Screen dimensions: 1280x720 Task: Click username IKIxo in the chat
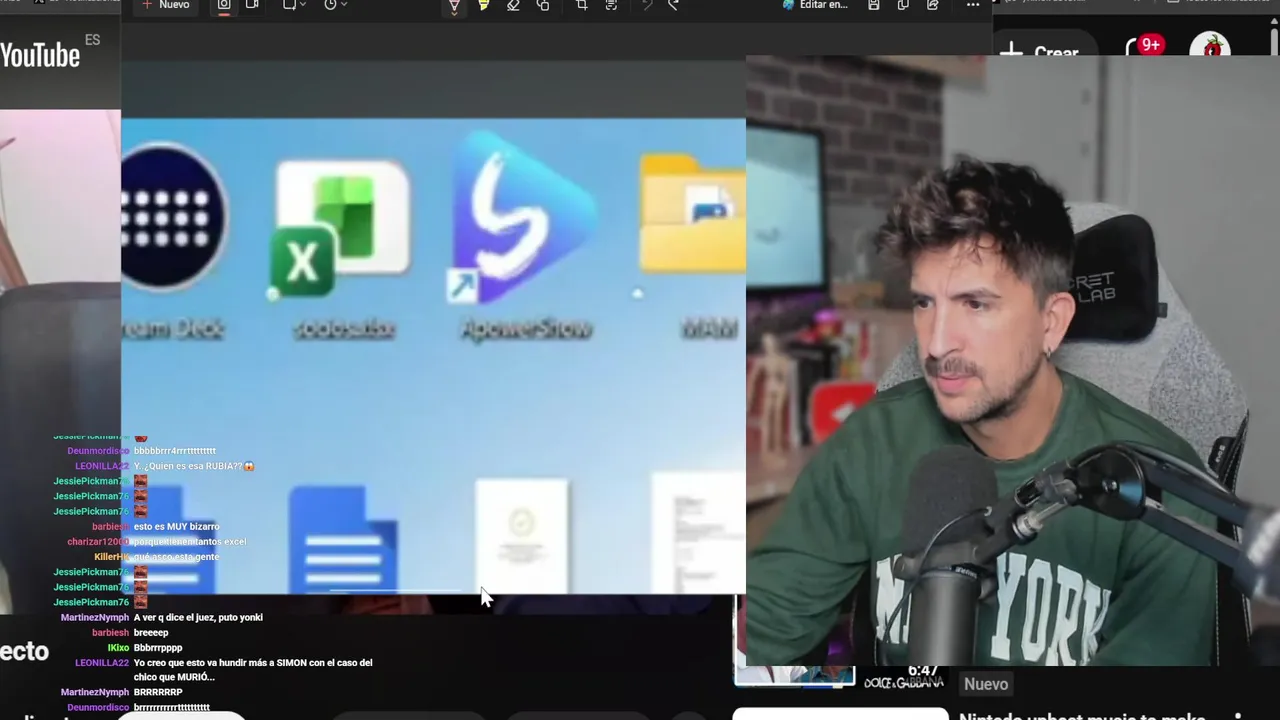[118, 648]
